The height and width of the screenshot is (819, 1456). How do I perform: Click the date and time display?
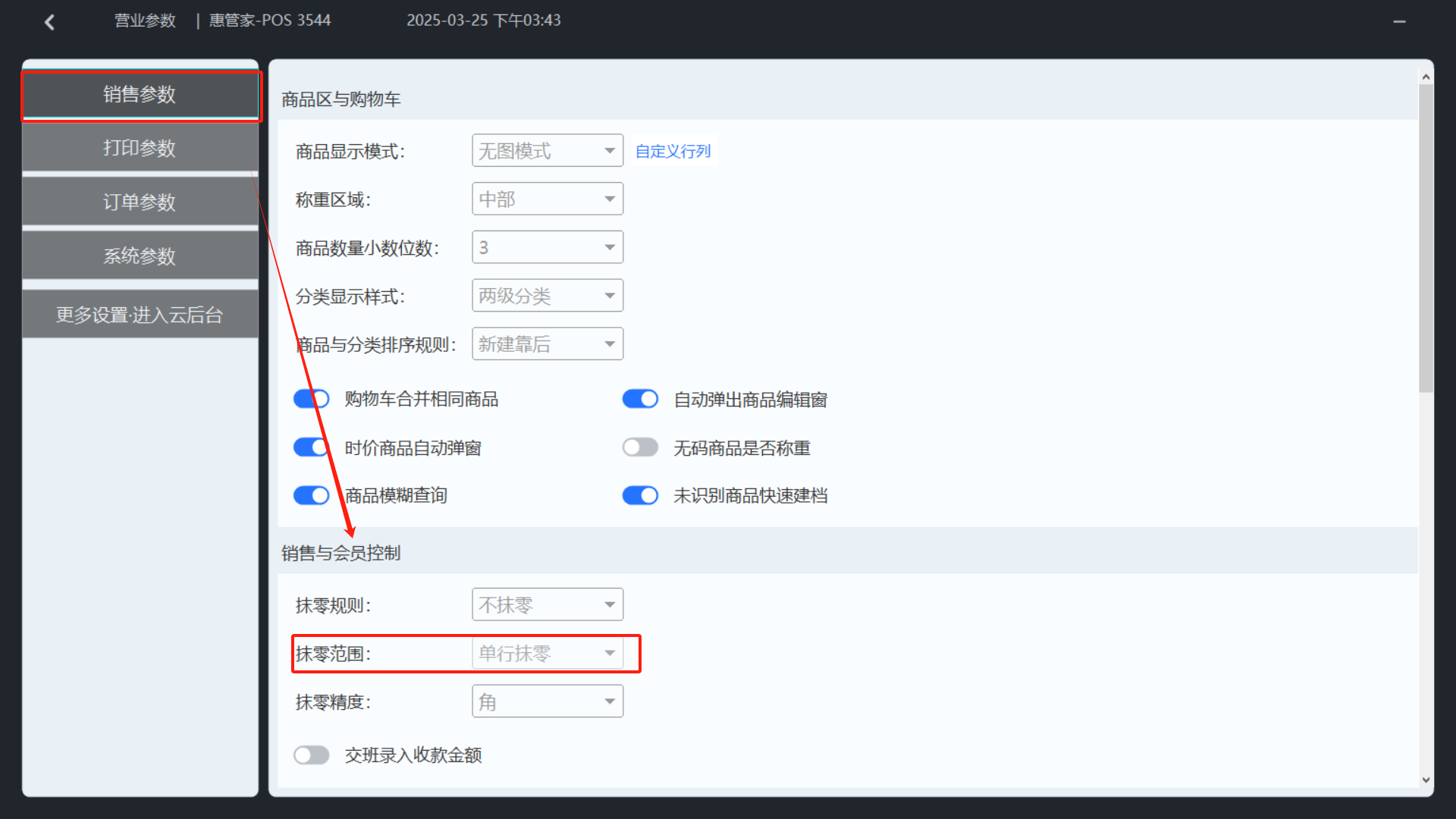tap(484, 20)
